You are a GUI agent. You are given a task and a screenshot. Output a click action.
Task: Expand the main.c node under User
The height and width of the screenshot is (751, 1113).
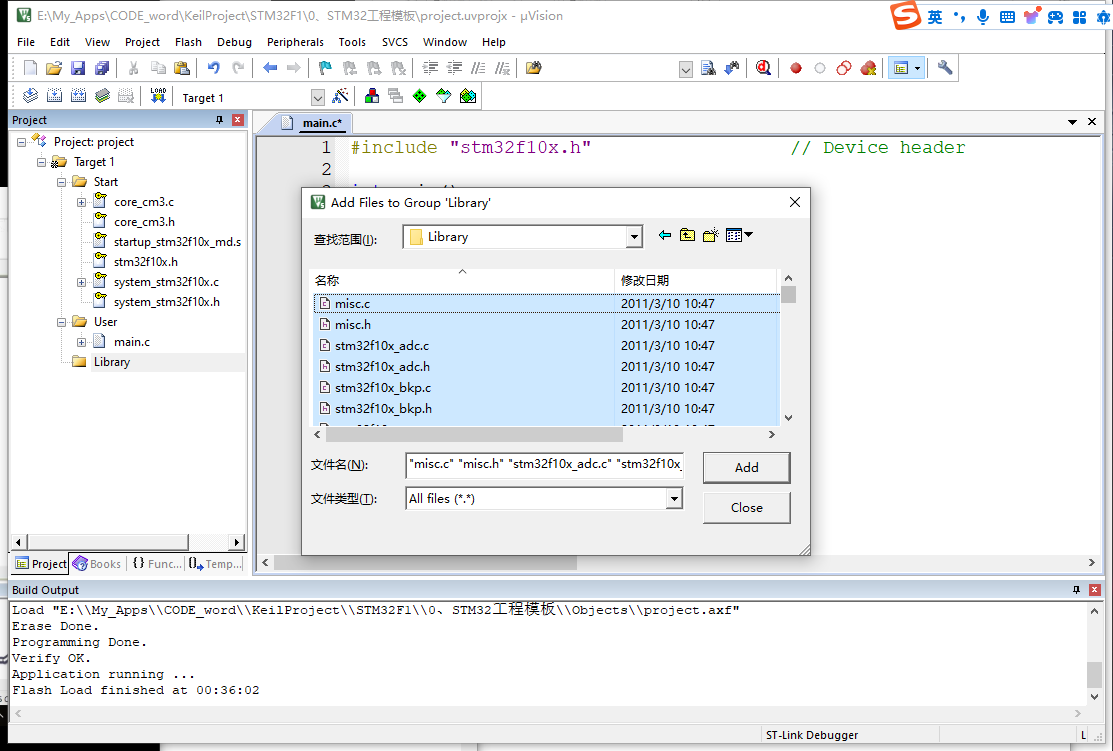coord(82,342)
